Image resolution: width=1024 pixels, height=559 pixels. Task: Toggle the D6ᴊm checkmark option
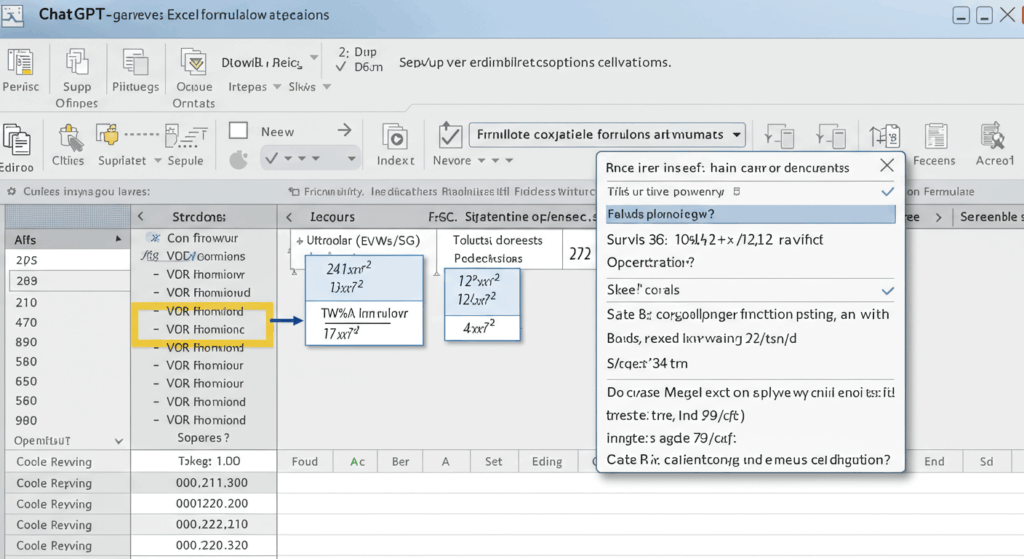point(341,67)
